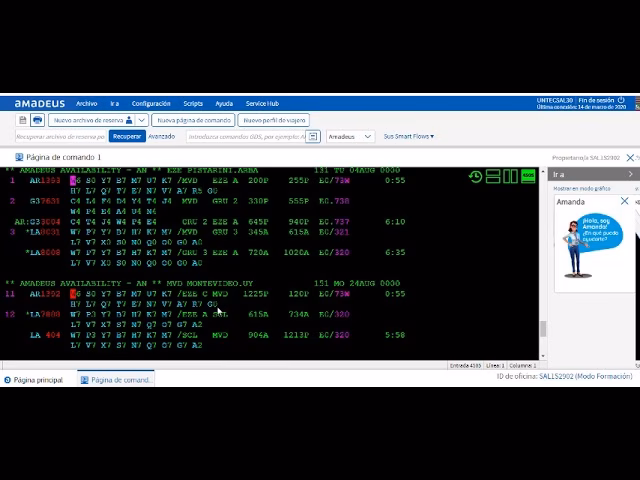Screen dimensions: 640x480
Task: Open the GDS command helper icon
Action: click(313, 136)
